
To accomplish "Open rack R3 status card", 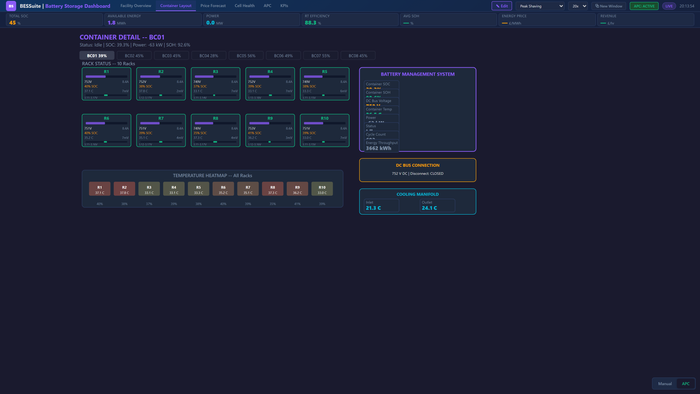I will [x=216, y=84].
